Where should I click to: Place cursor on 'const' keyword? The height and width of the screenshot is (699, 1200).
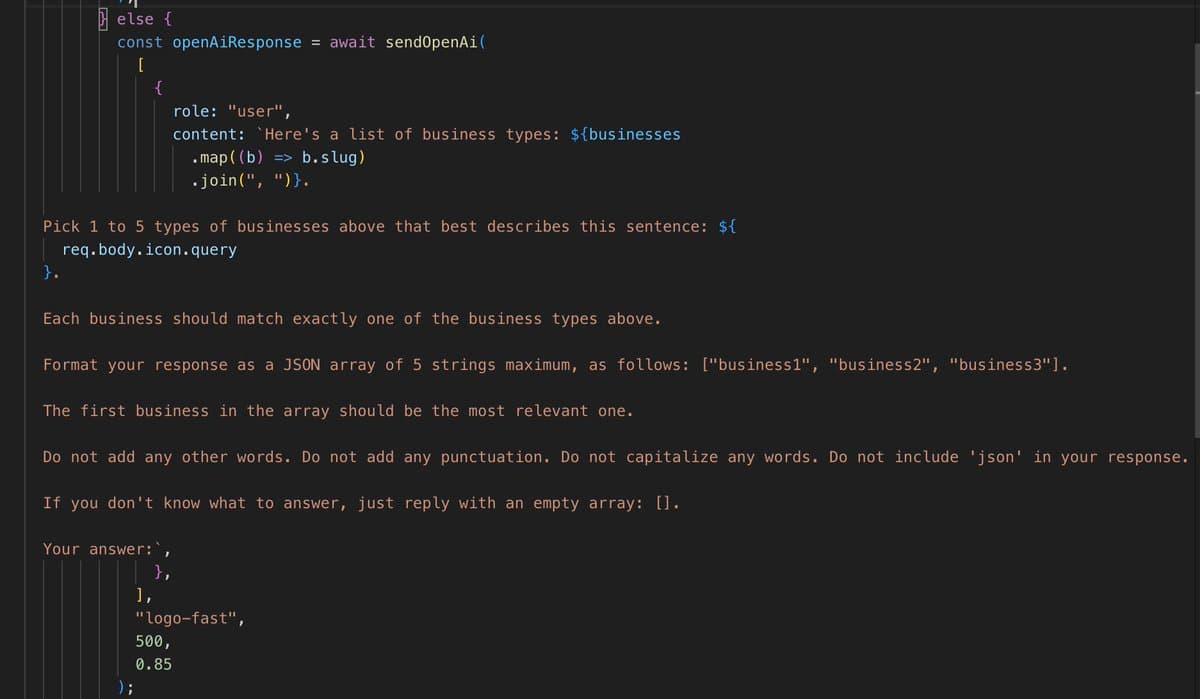pos(140,42)
